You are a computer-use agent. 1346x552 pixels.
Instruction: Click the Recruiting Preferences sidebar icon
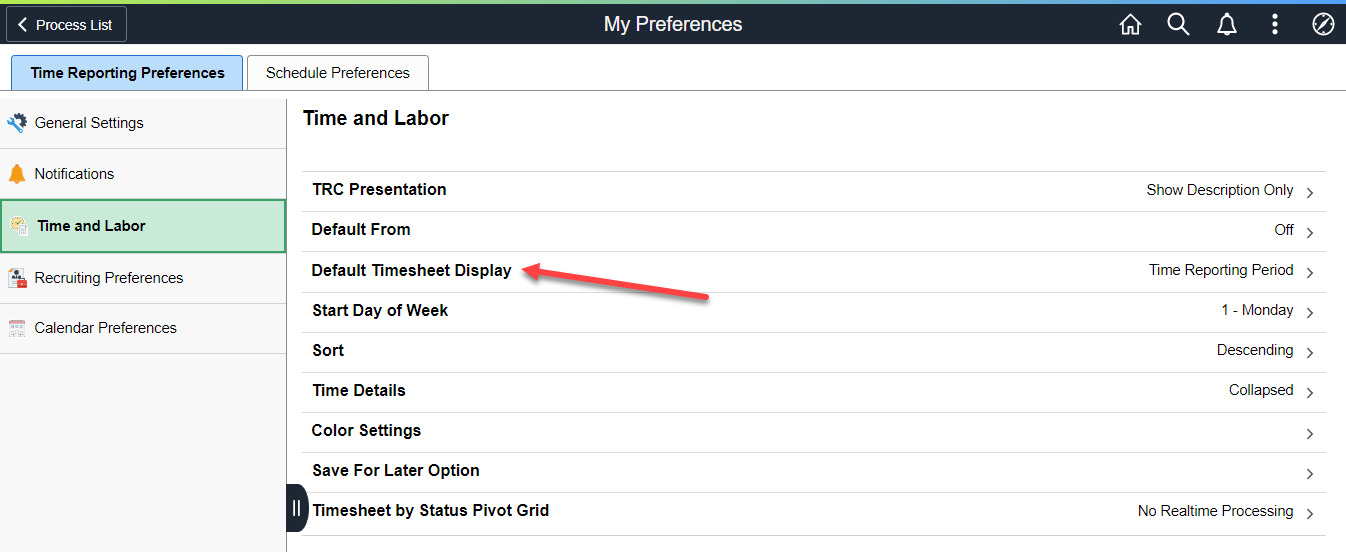click(x=17, y=278)
